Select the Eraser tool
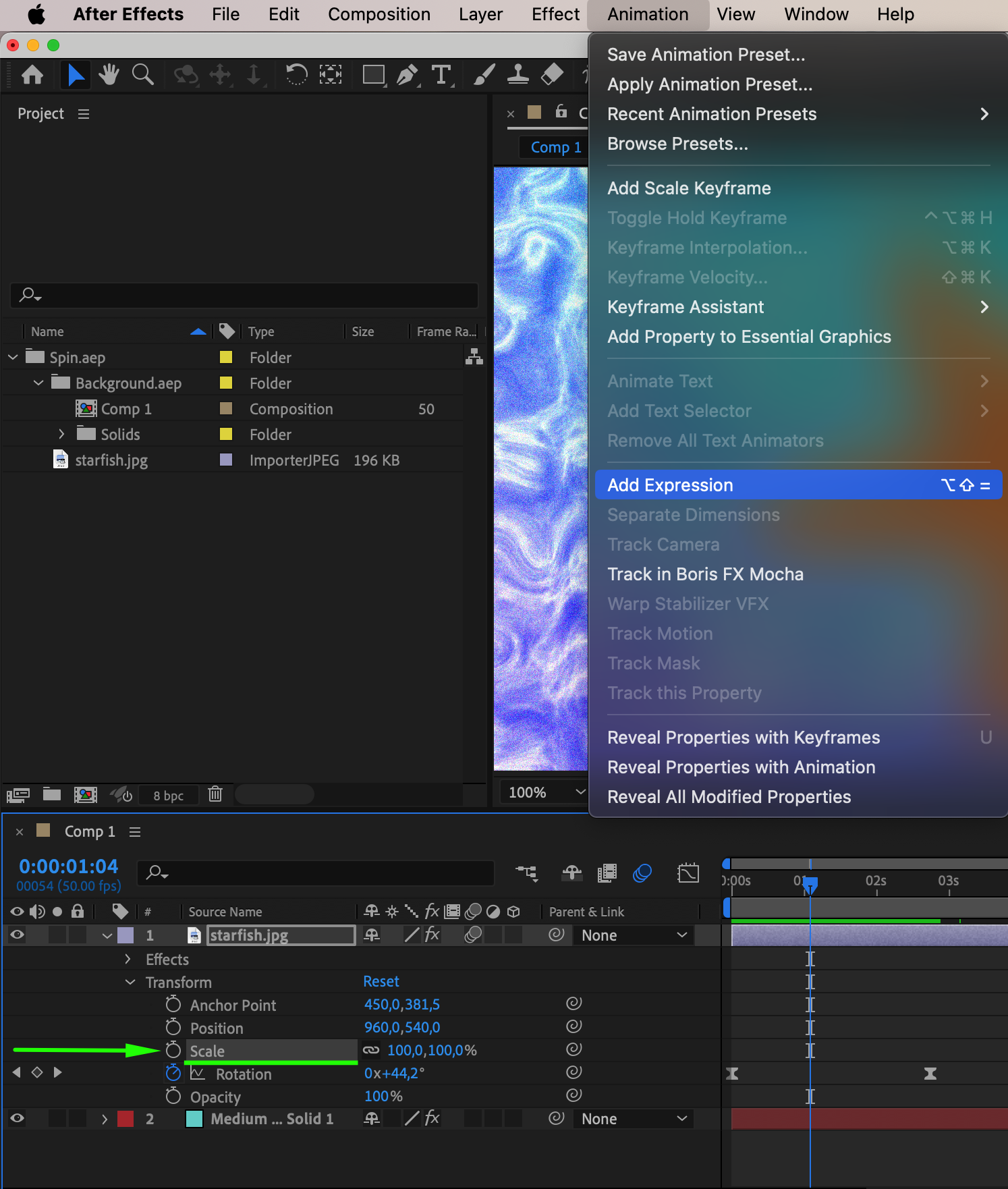1008x1189 pixels. (x=552, y=74)
